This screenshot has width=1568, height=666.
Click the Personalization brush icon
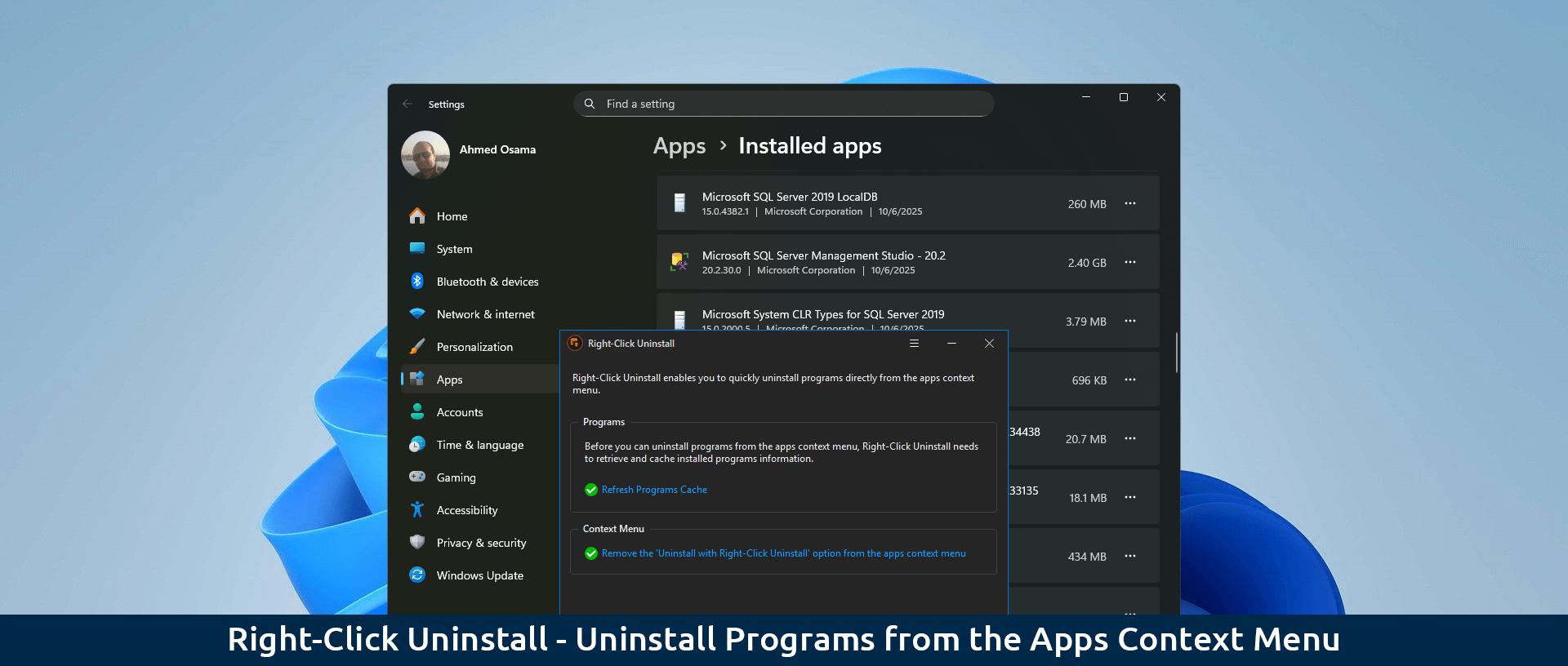coord(417,346)
